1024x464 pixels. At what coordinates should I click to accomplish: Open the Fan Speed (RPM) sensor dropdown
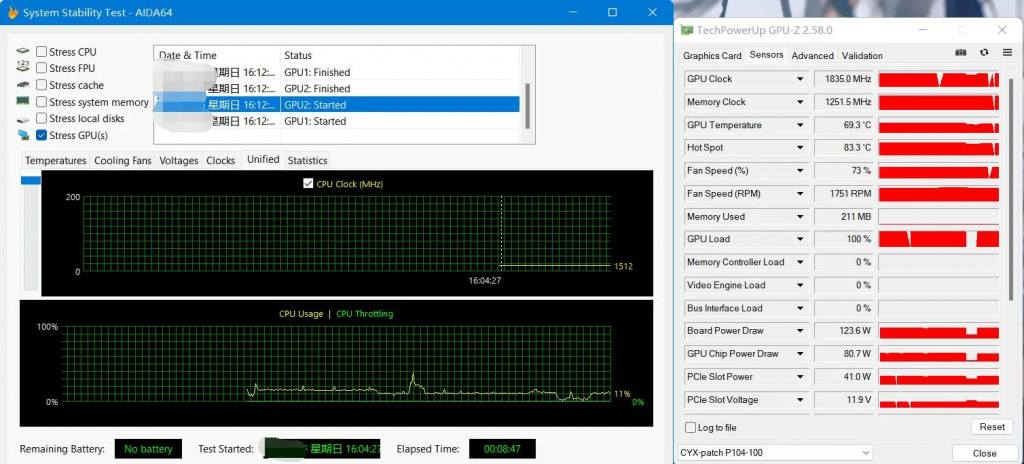tap(799, 193)
